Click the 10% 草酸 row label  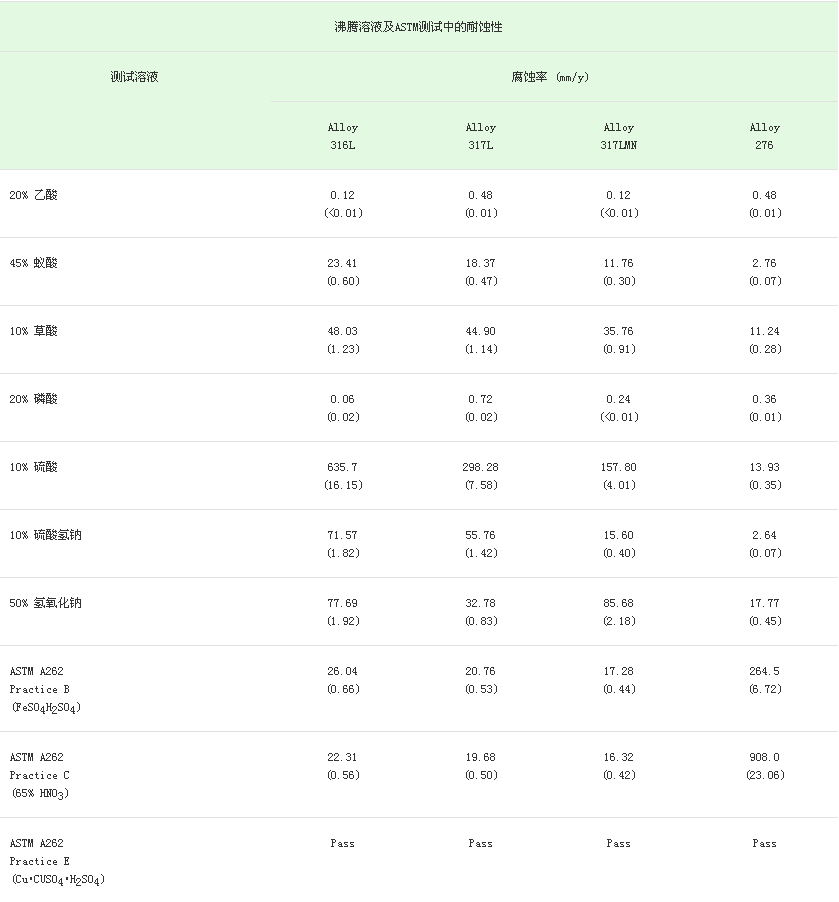[x=33, y=331]
